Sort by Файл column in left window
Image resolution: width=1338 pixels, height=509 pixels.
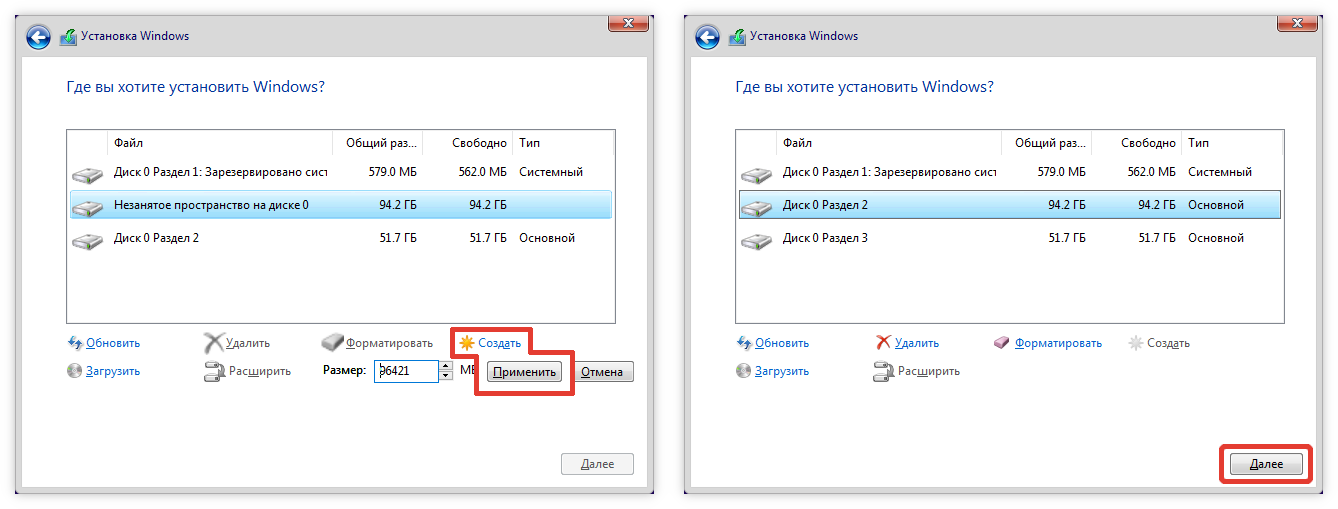coord(220,143)
